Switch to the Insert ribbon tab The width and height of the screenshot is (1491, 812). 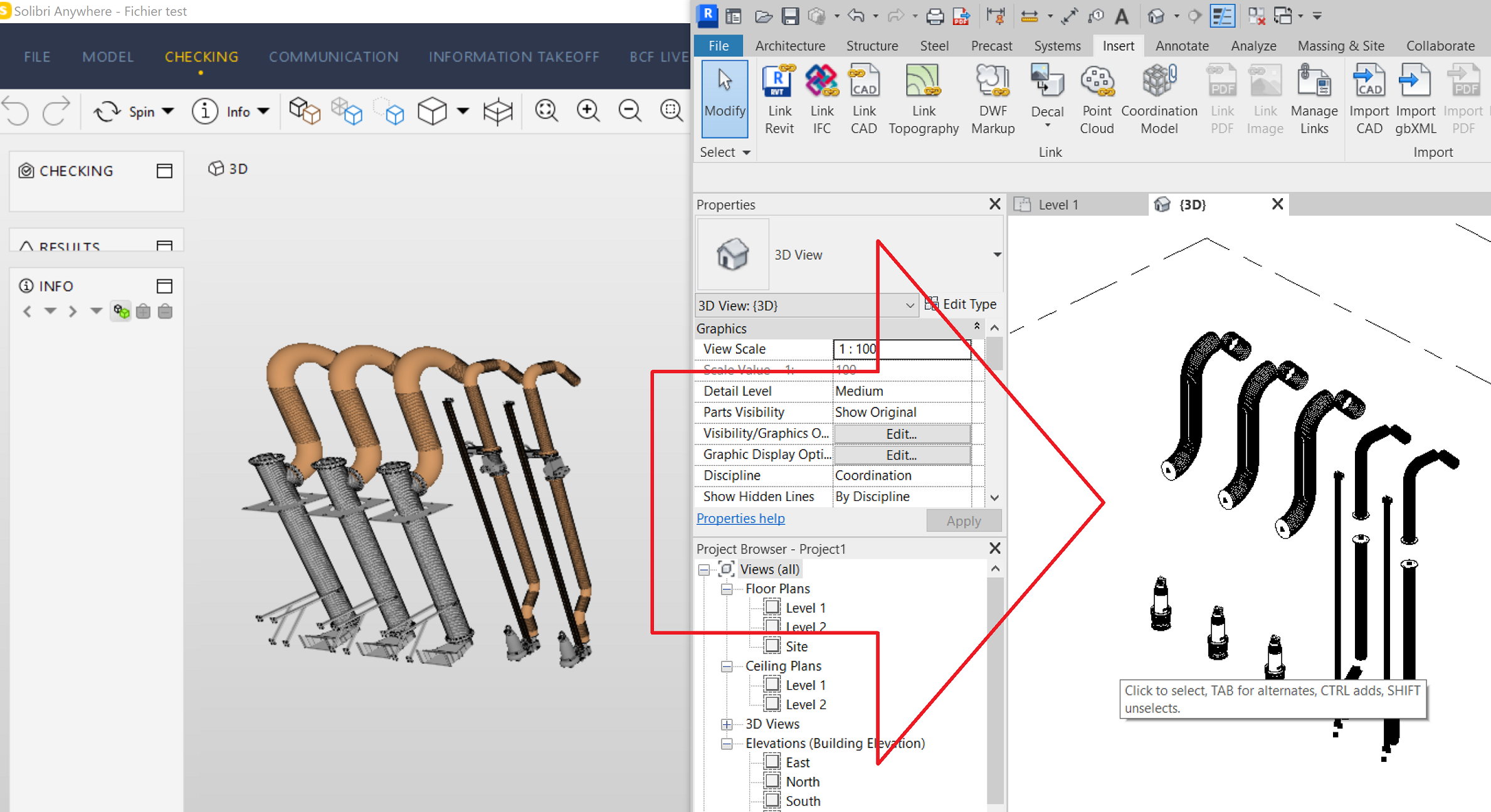coord(1118,45)
